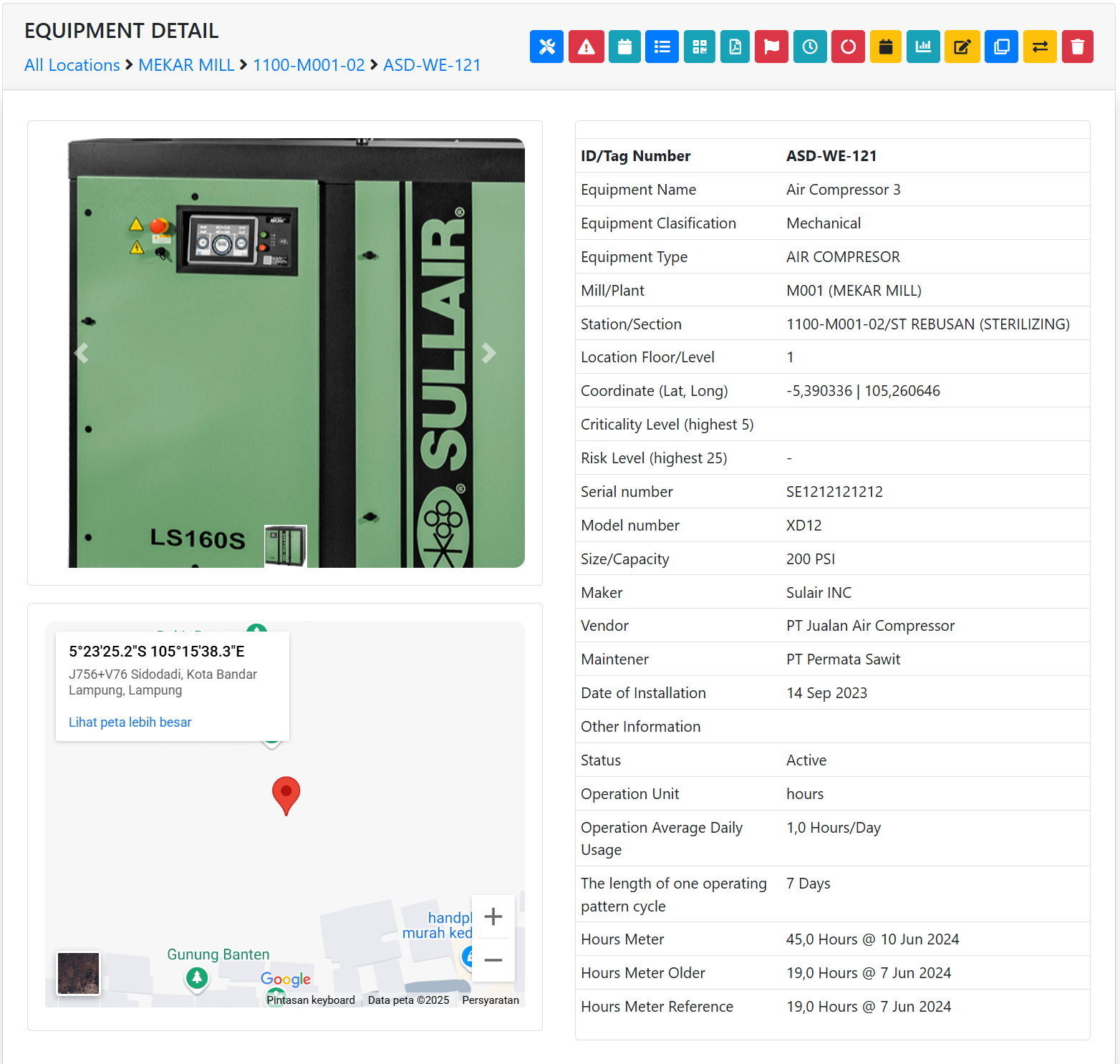Go to All Locations breadcrumb
1120x1064 pixels.
(72, 65)
